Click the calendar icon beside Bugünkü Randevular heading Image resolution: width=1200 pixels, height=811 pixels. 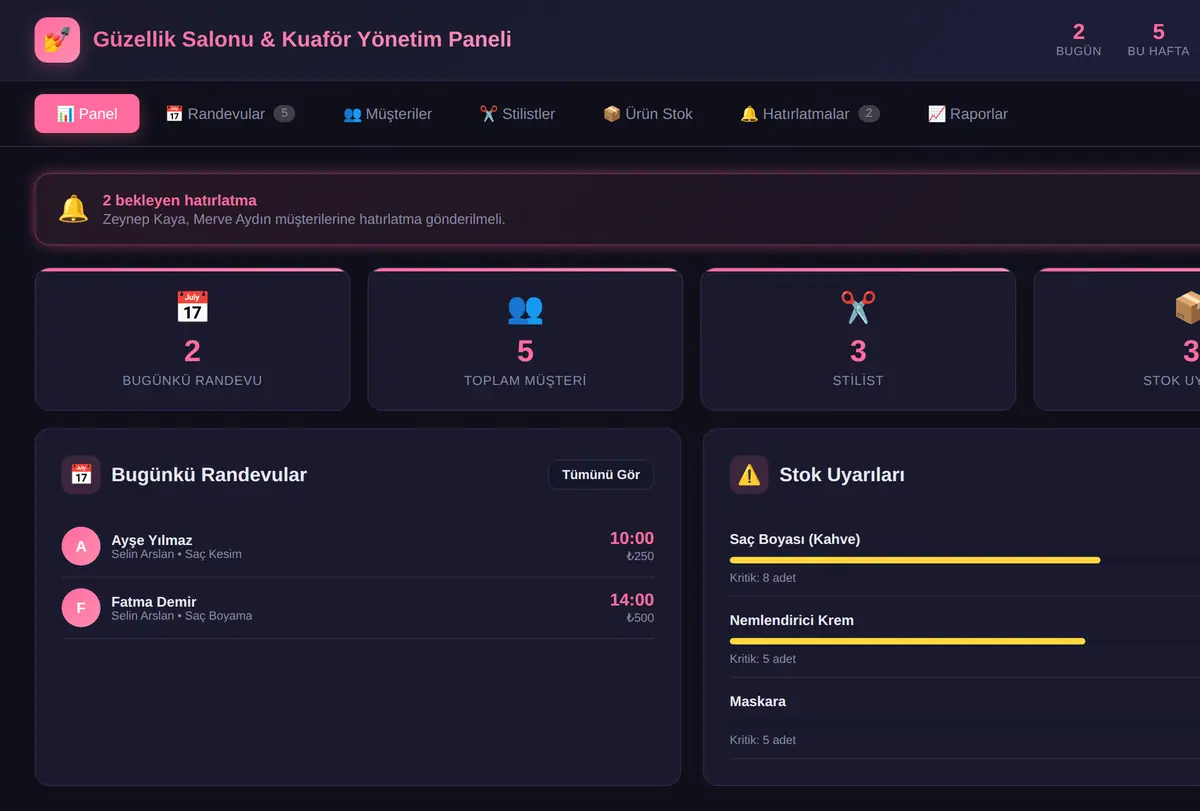[81, 475]
